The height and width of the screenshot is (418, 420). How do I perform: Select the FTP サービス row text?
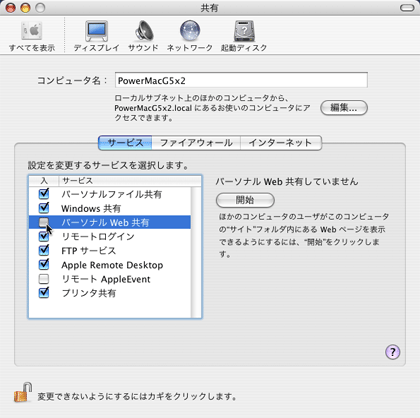coord(88,251)
